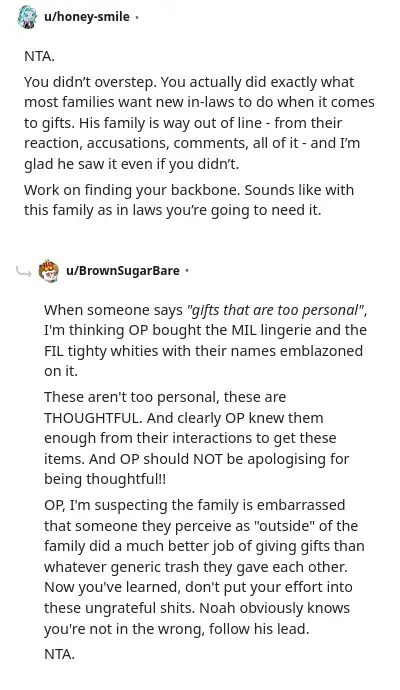Screen dimensions: 400x690
Task: Click the capitalized word "THOUGHTFUL."
Action: click(93, 418)
